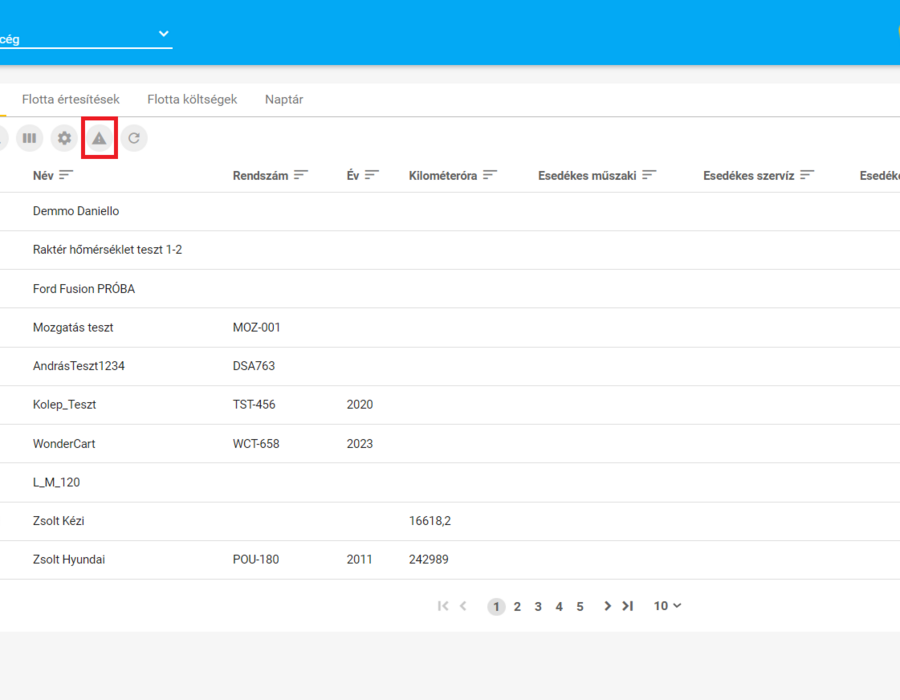This screenshot has height=700, width=900.
Task: Click the Zsolt Hyundai vehicle name
Action: coord(69,559)
